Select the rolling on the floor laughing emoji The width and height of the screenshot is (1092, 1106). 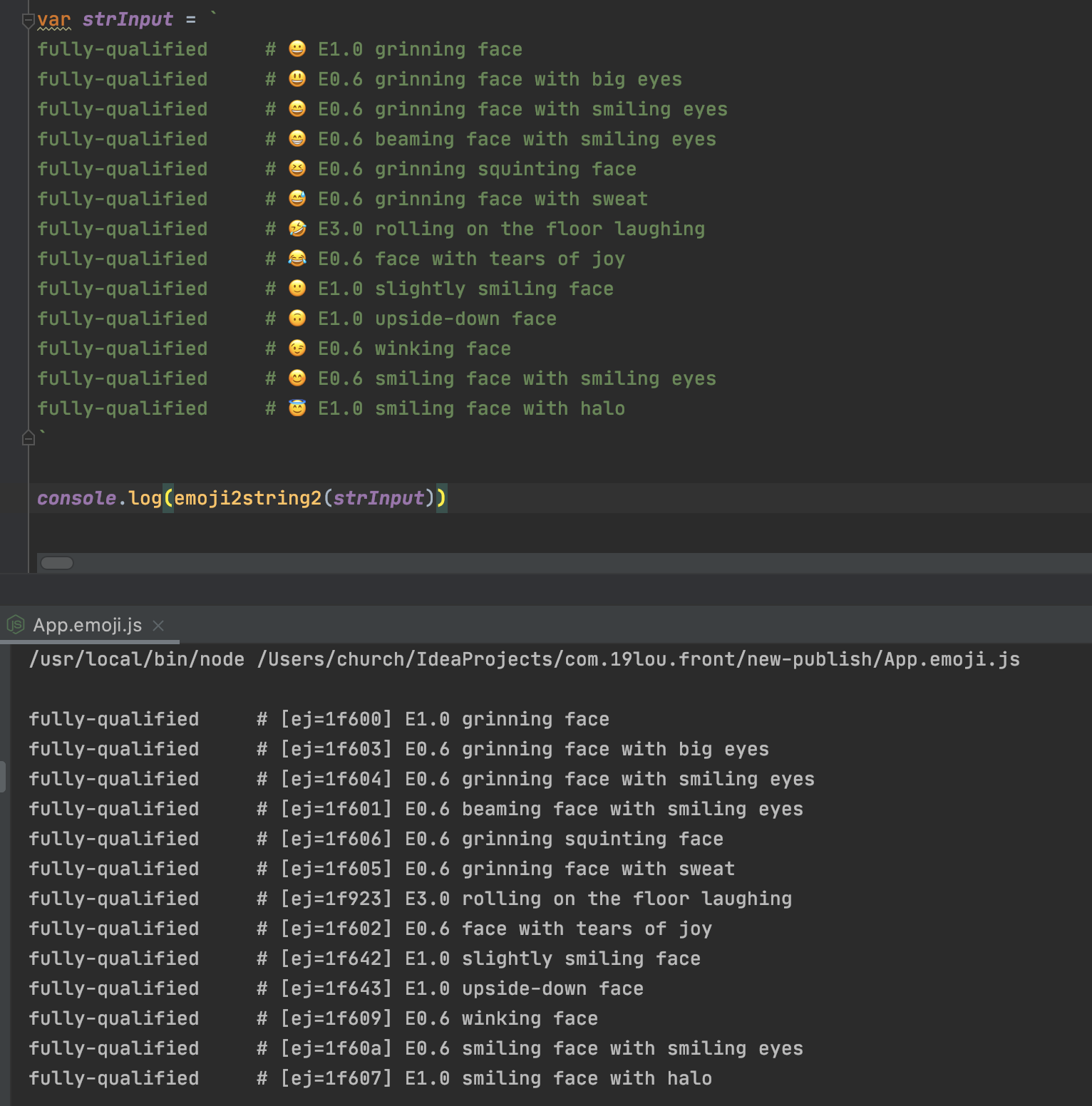[297, 228]
